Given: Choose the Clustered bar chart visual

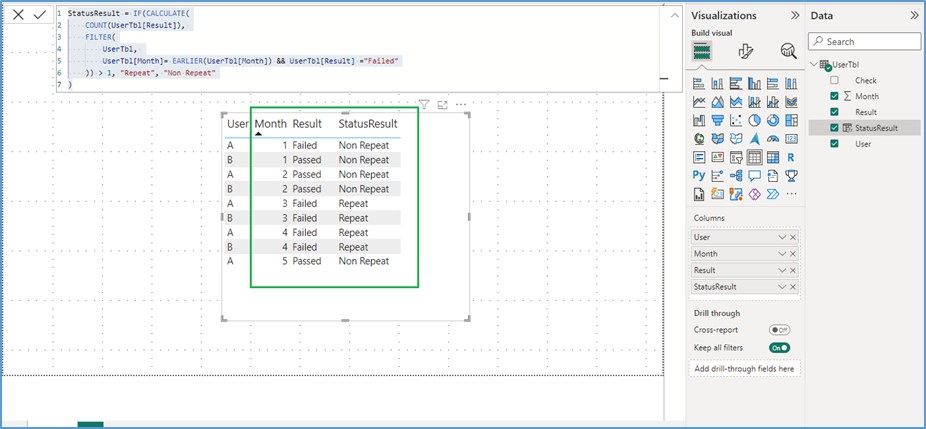Looking at the screenshot, I should click(x=736, y=83).
